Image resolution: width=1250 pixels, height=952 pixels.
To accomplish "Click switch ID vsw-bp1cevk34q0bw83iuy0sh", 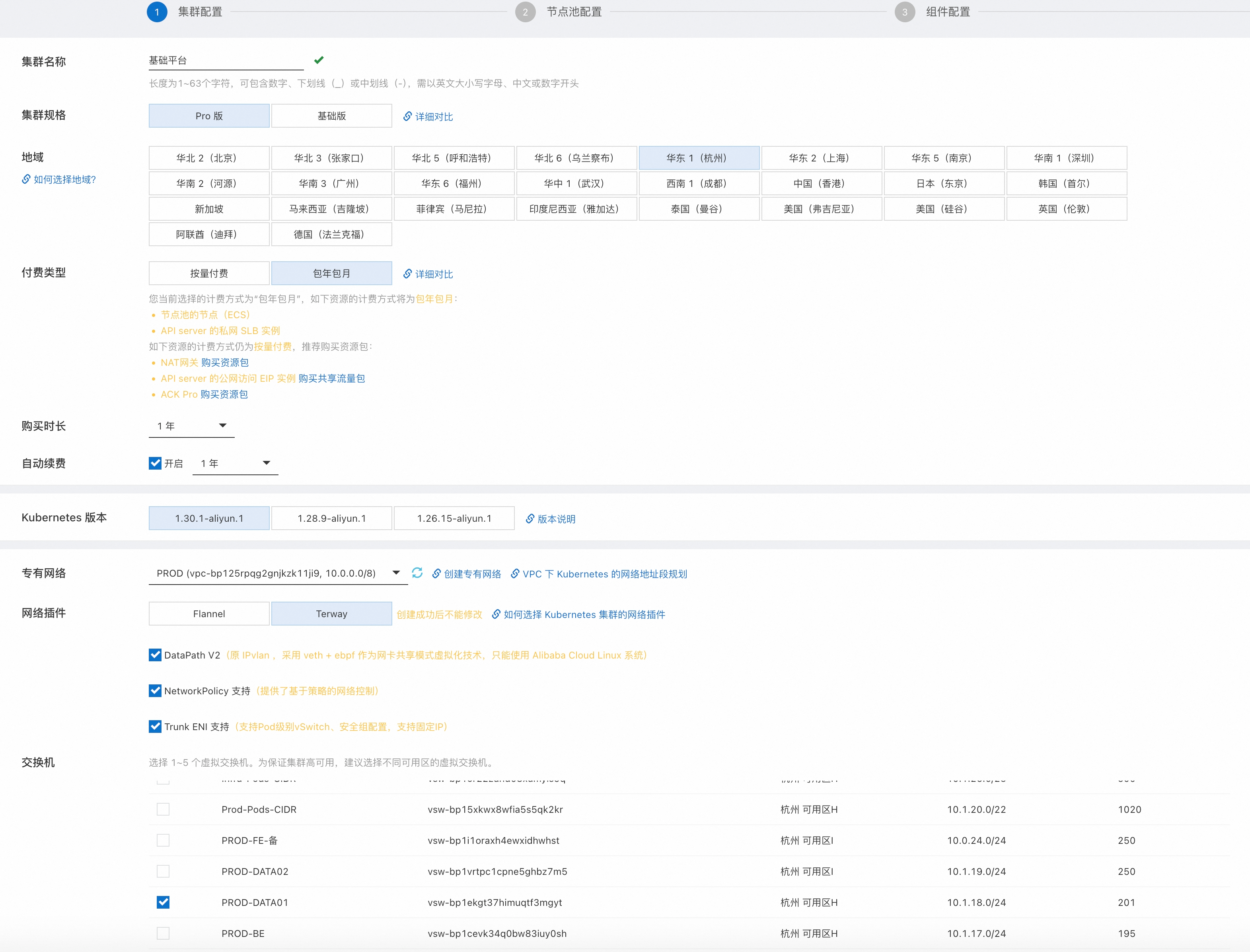I will 497,933.
